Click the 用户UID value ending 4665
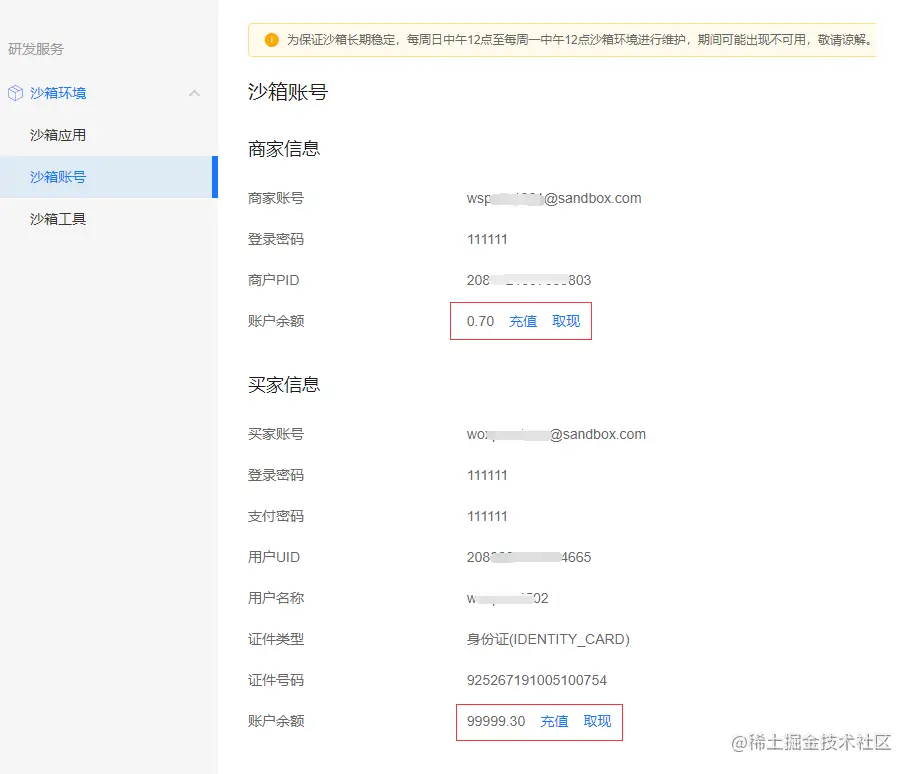Viewport: 913px width, 774px height. [529, 557]
